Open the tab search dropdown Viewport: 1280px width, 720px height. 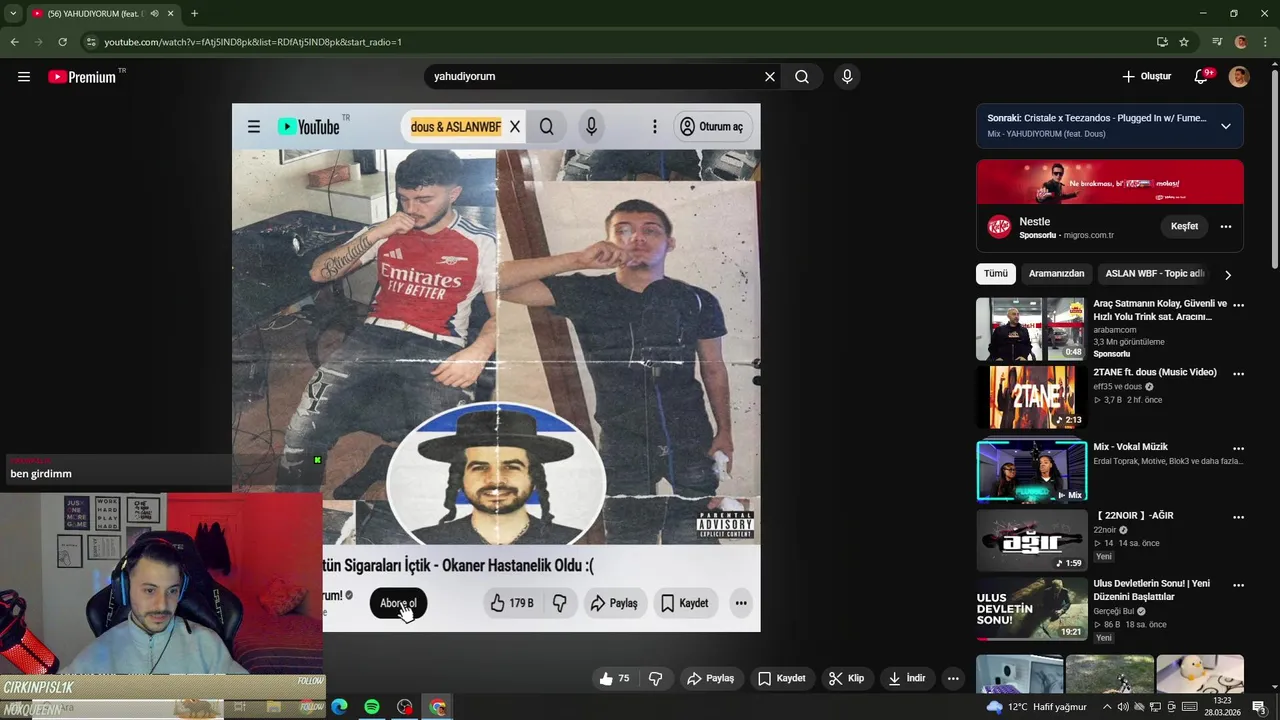(13, 14)
